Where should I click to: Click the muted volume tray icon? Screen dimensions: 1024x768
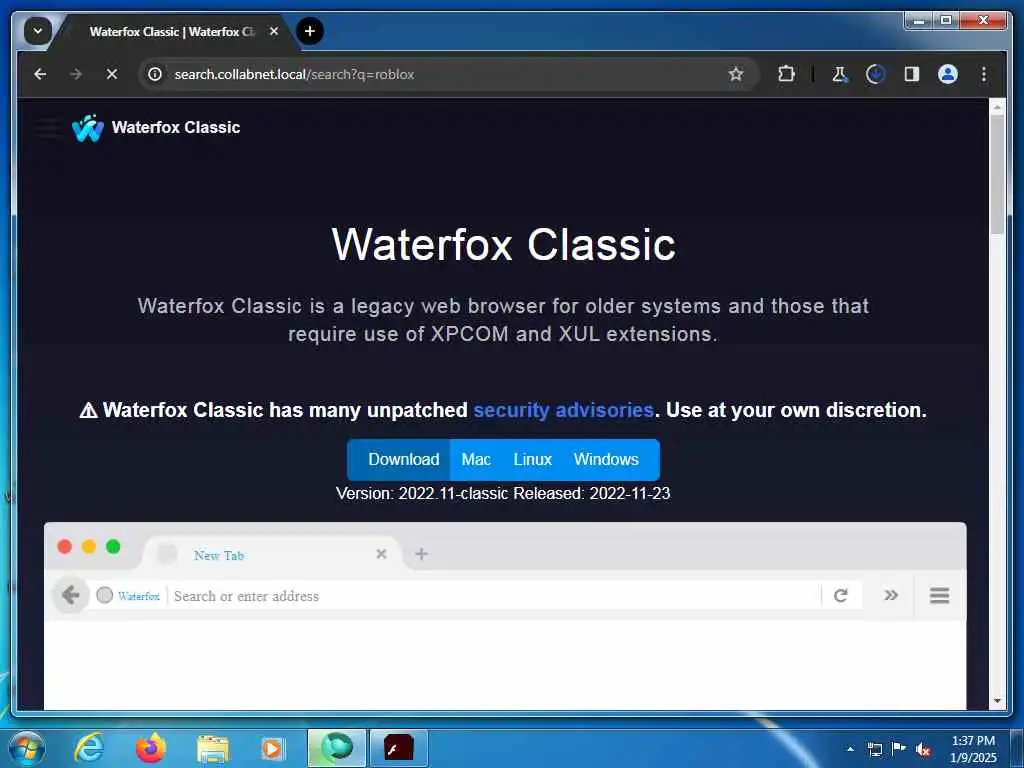923,750
